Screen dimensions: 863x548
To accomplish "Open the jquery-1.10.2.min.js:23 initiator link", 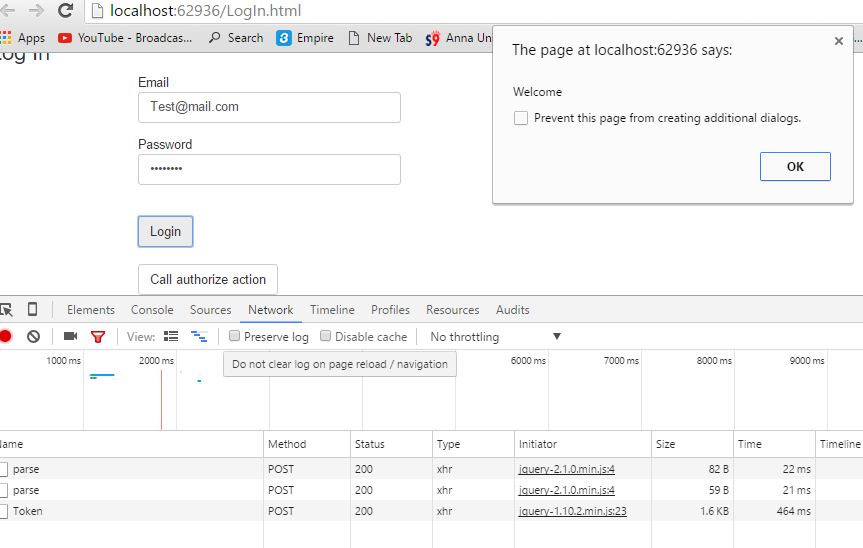I will pyautogui.click(x=573, y=511).
